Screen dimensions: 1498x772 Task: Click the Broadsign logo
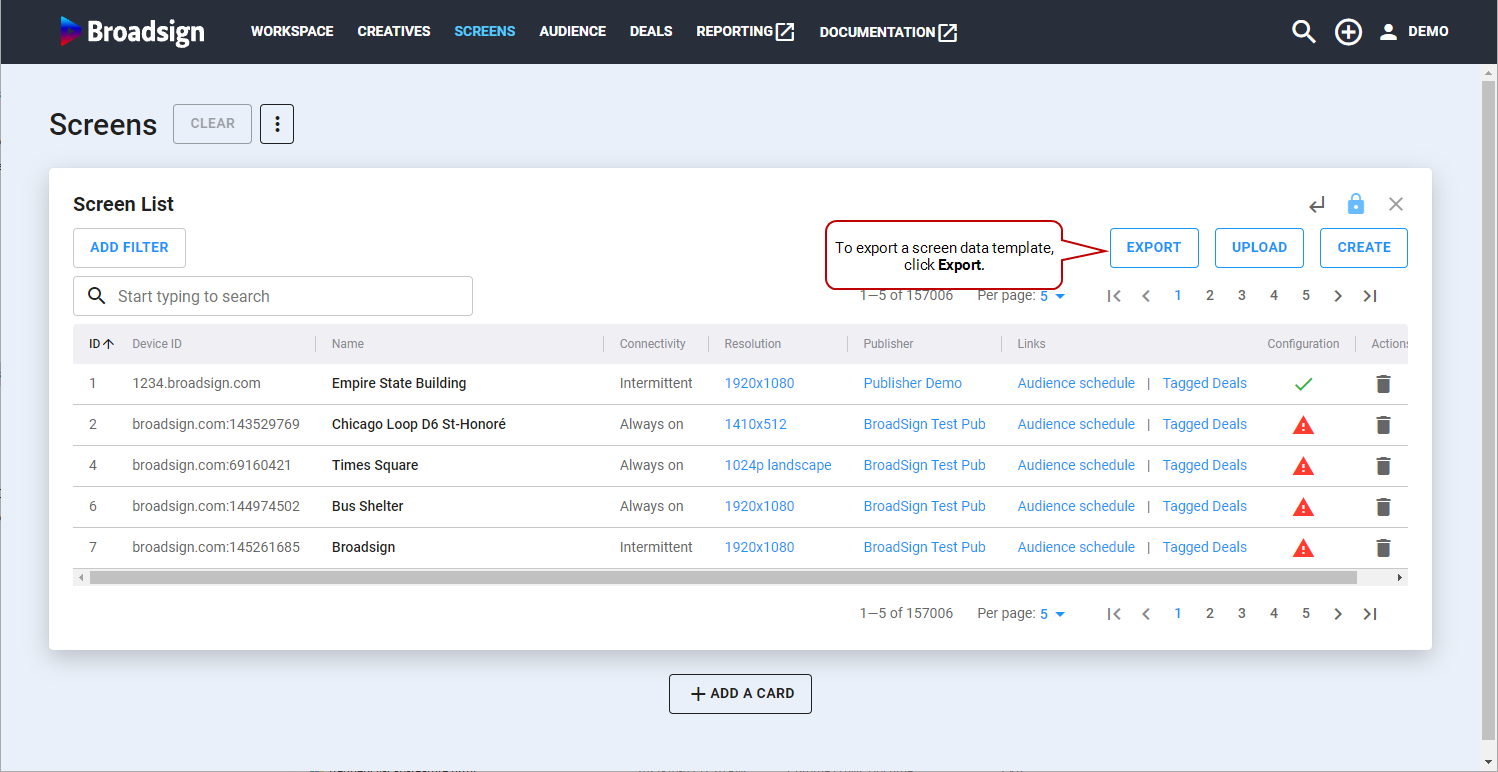point(132,31)
